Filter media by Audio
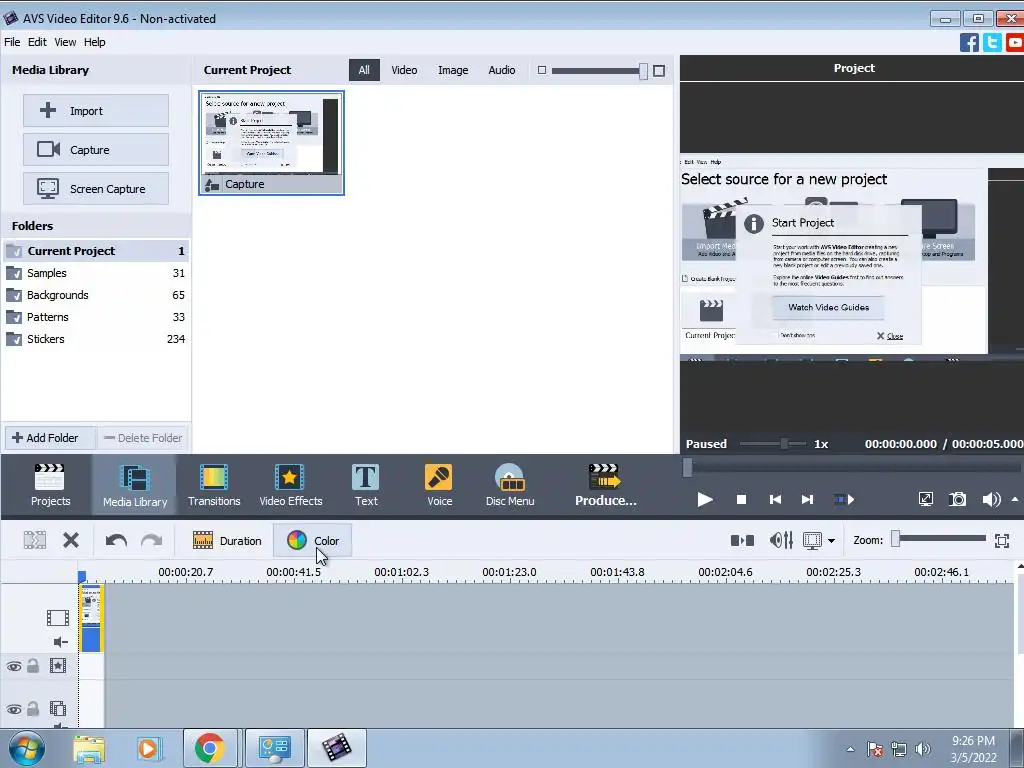 (502, 70)
